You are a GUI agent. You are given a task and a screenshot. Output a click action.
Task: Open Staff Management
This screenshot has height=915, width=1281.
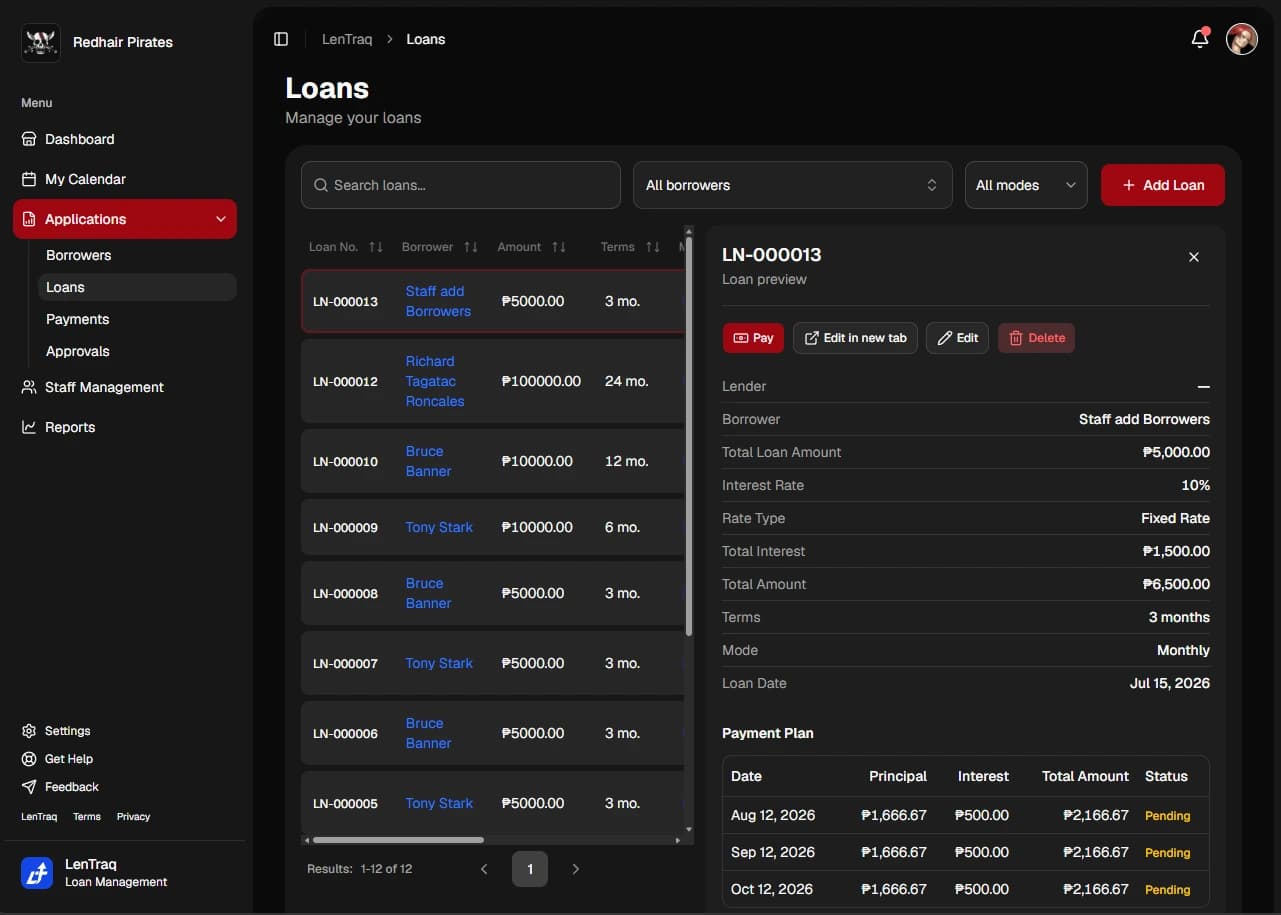[125, 387]
